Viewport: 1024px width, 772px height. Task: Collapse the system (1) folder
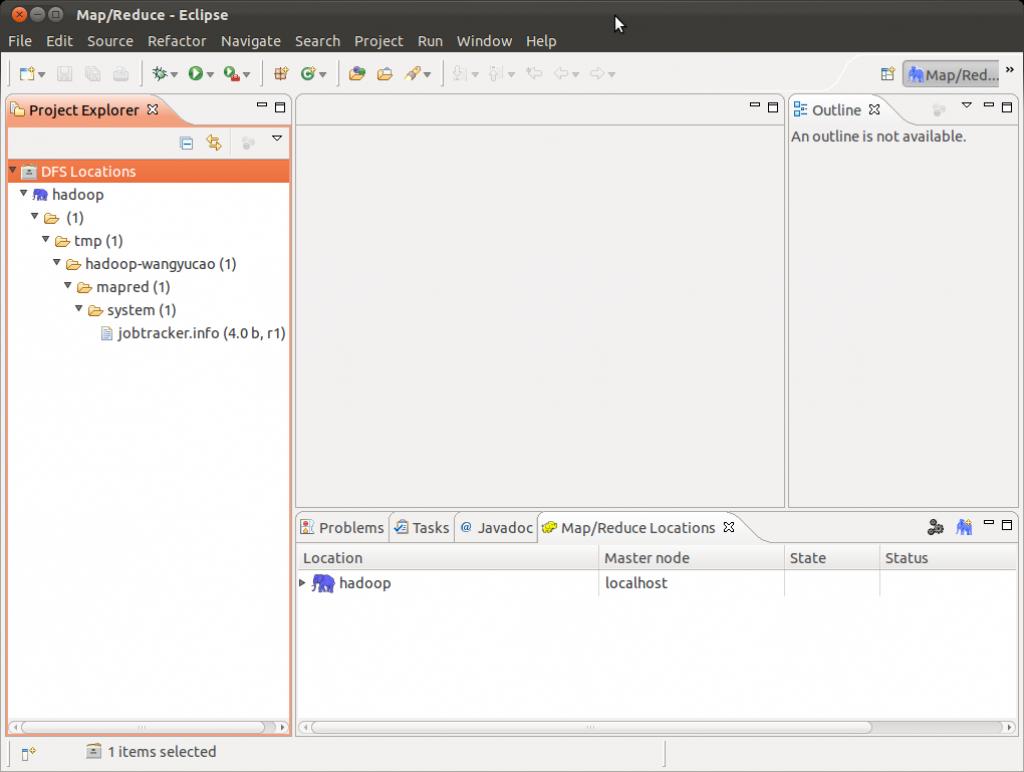click(79, 308)
